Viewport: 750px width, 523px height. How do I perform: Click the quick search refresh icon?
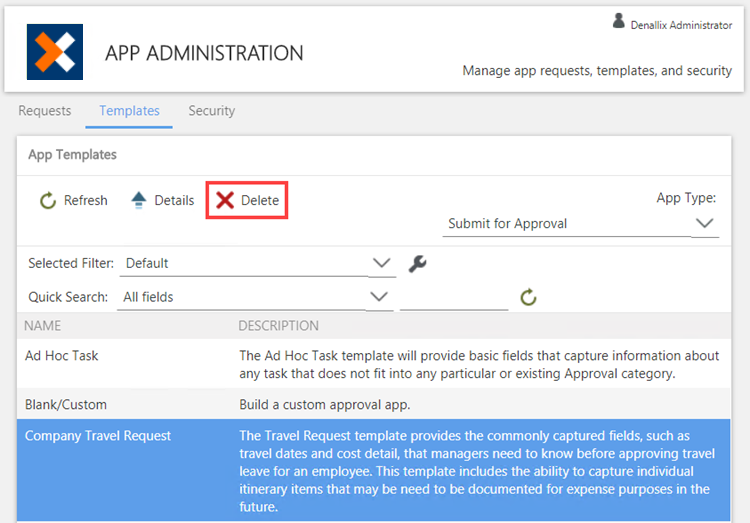pos(529,297)
